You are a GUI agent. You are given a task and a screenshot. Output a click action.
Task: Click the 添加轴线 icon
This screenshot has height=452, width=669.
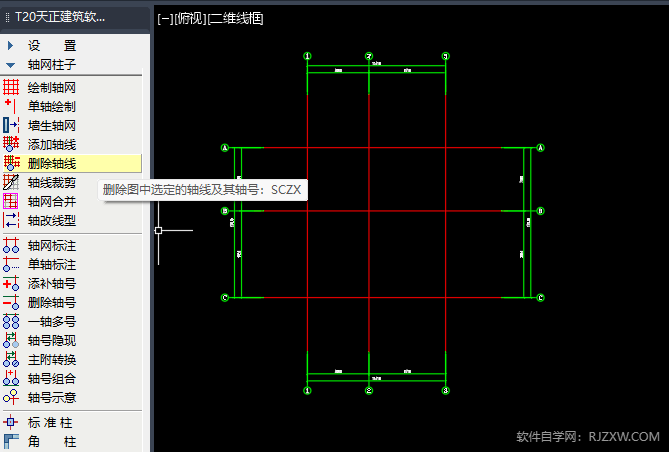click(x=11, y=144)
